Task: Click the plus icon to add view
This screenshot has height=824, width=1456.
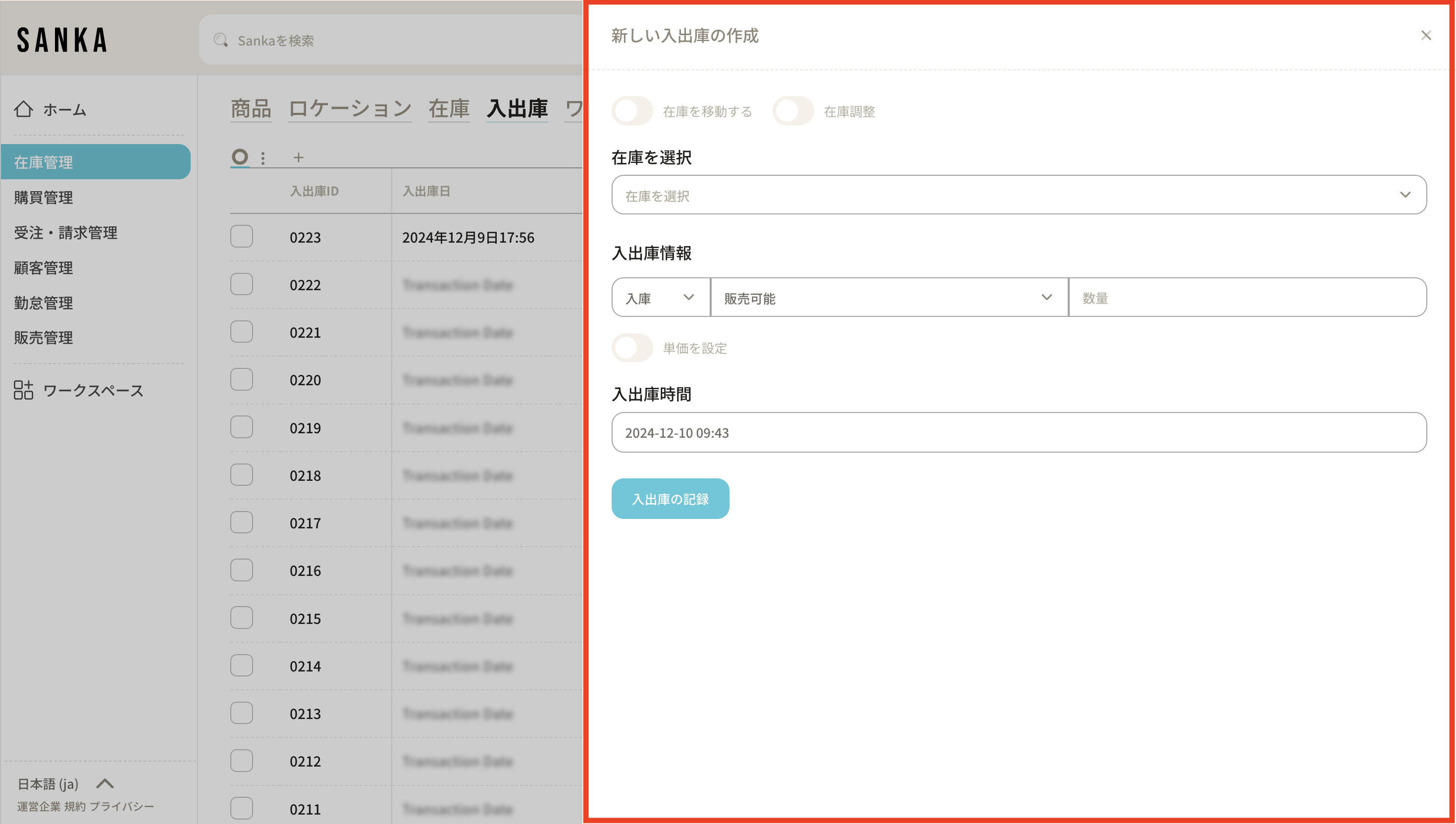Action: 298,158
